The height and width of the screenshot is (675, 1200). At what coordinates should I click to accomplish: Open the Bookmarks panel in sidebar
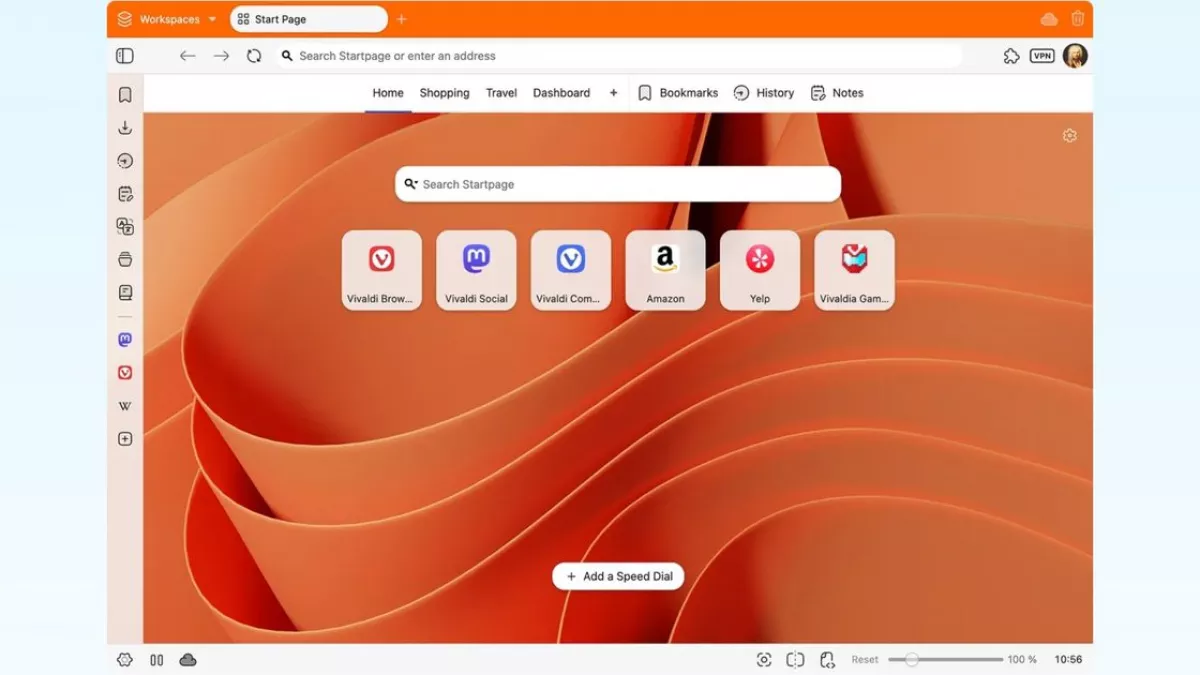[125, 95]
